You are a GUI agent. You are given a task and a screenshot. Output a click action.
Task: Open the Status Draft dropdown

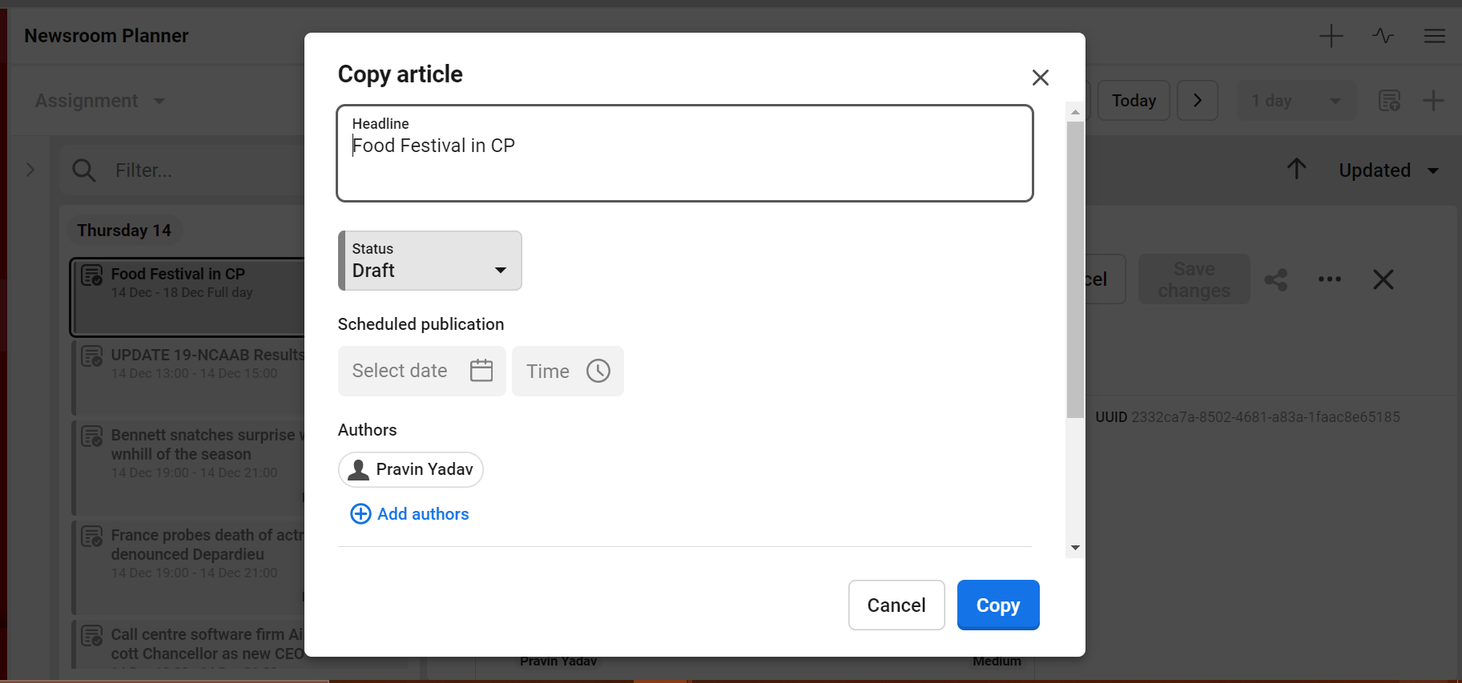click(431, 261)
